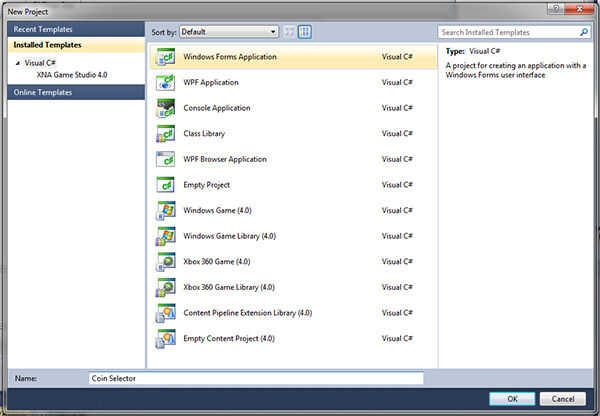Select the Visual C# category label

click(x=40, y=63)
